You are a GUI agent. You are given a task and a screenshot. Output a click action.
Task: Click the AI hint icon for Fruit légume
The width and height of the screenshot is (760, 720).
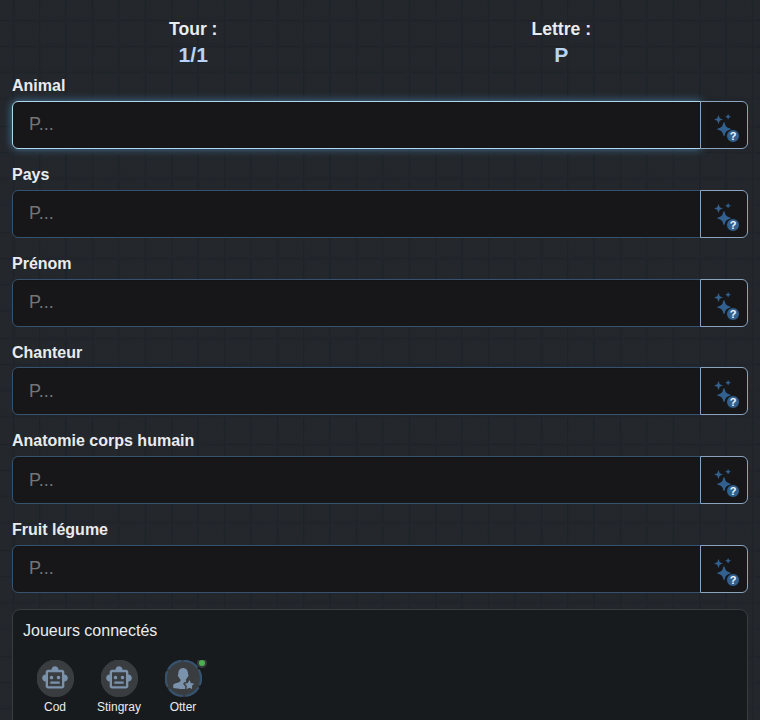coord(724,569)
